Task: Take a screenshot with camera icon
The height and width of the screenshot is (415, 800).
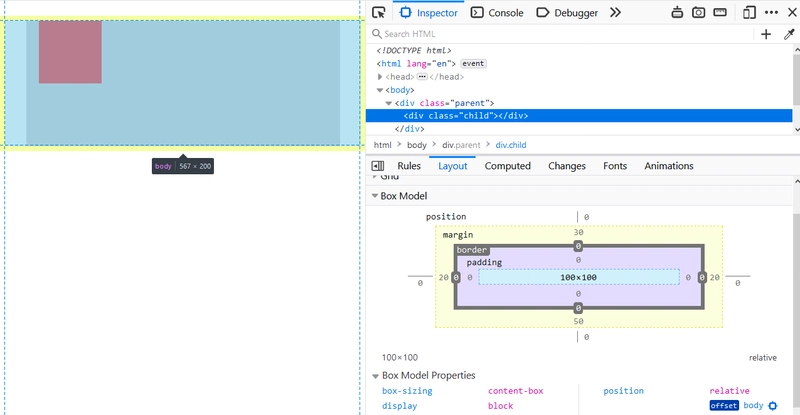Action: pyautogui.click(x=699, y=13)
